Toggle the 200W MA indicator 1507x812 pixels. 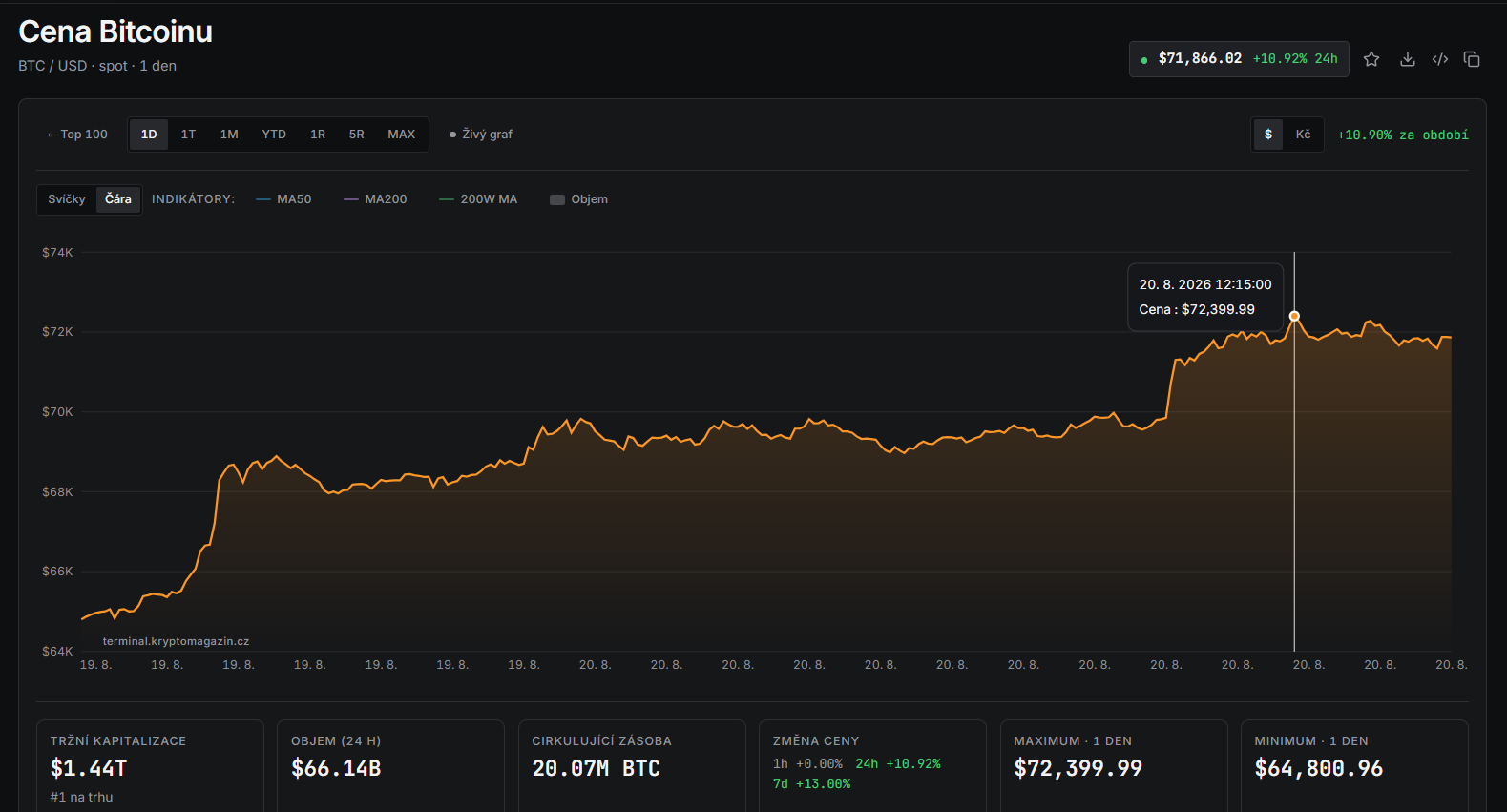478,199
